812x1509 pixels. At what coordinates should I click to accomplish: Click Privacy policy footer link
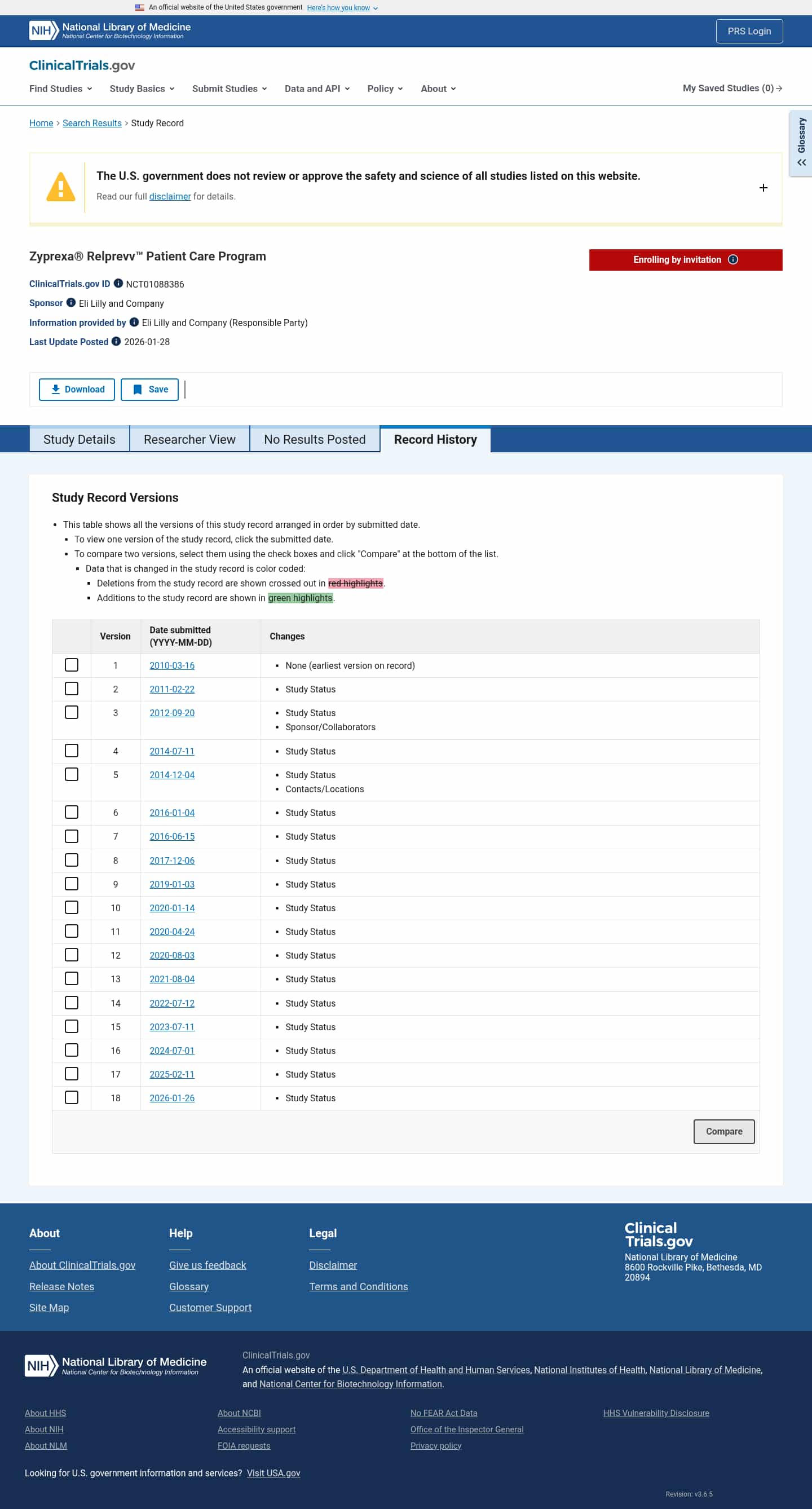coord(436,1446)
